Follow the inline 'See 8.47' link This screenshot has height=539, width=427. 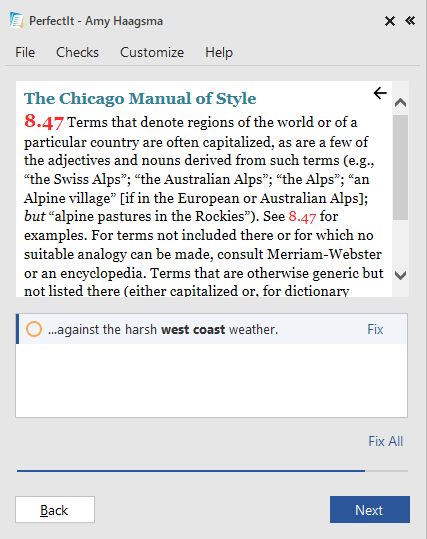[x=302, y=217]
